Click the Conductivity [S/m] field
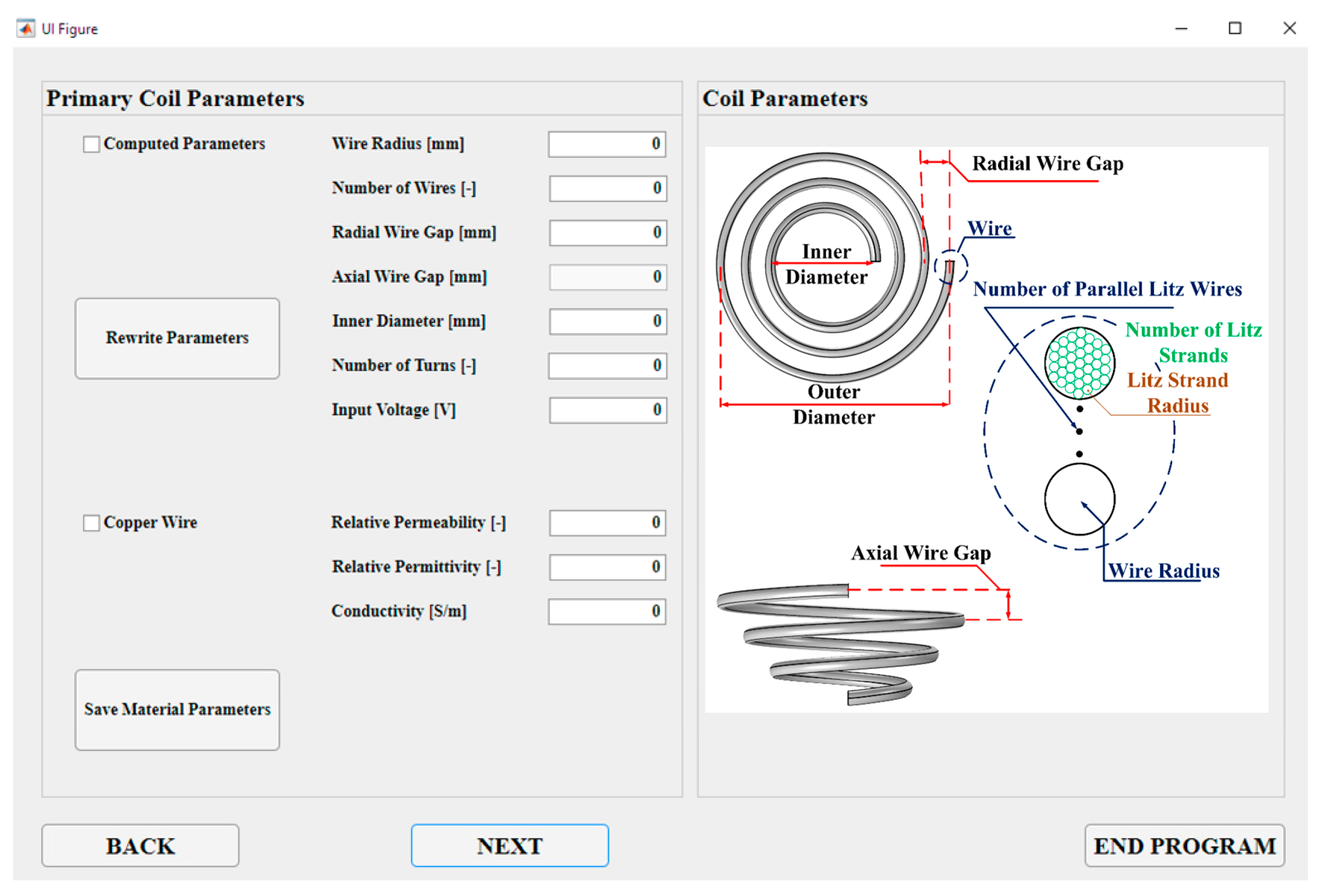The height and width of the screenshot is (896, 1318). 607,612
